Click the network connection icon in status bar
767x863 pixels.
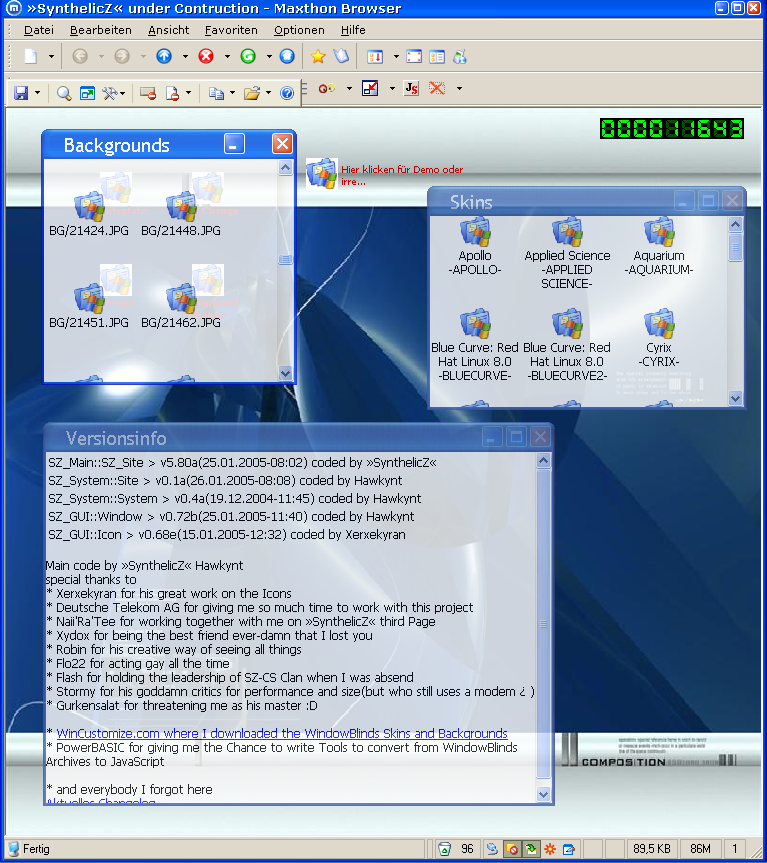(x=492, y=849)
